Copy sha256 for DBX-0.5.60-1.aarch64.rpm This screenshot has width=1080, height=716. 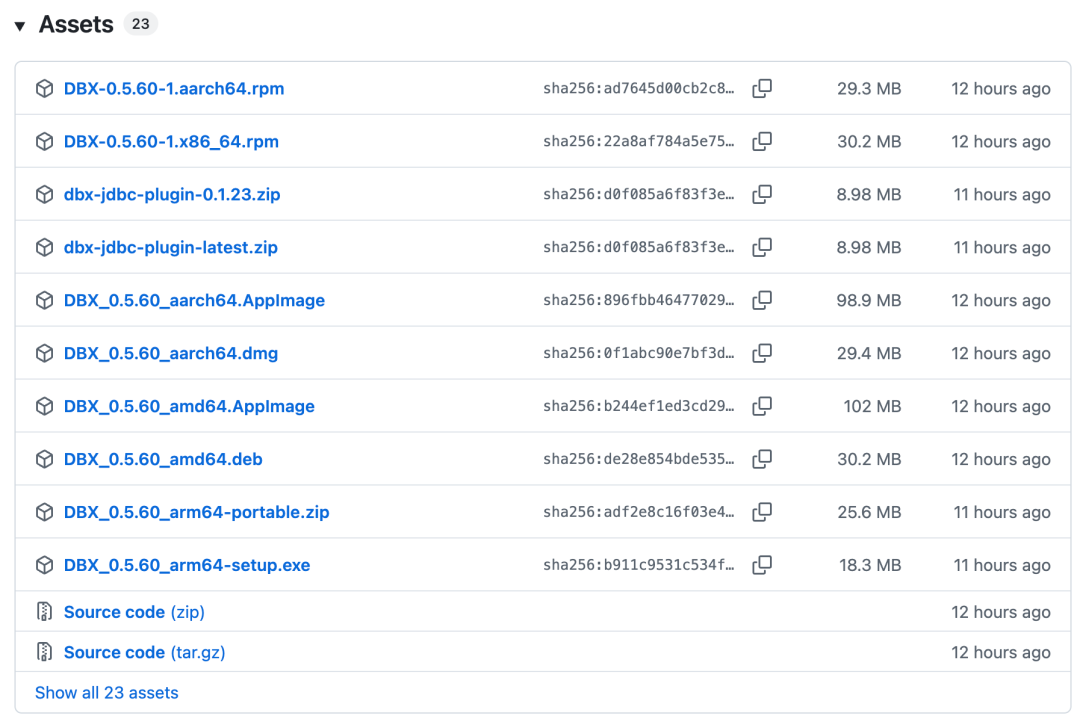tap(762, 88)
